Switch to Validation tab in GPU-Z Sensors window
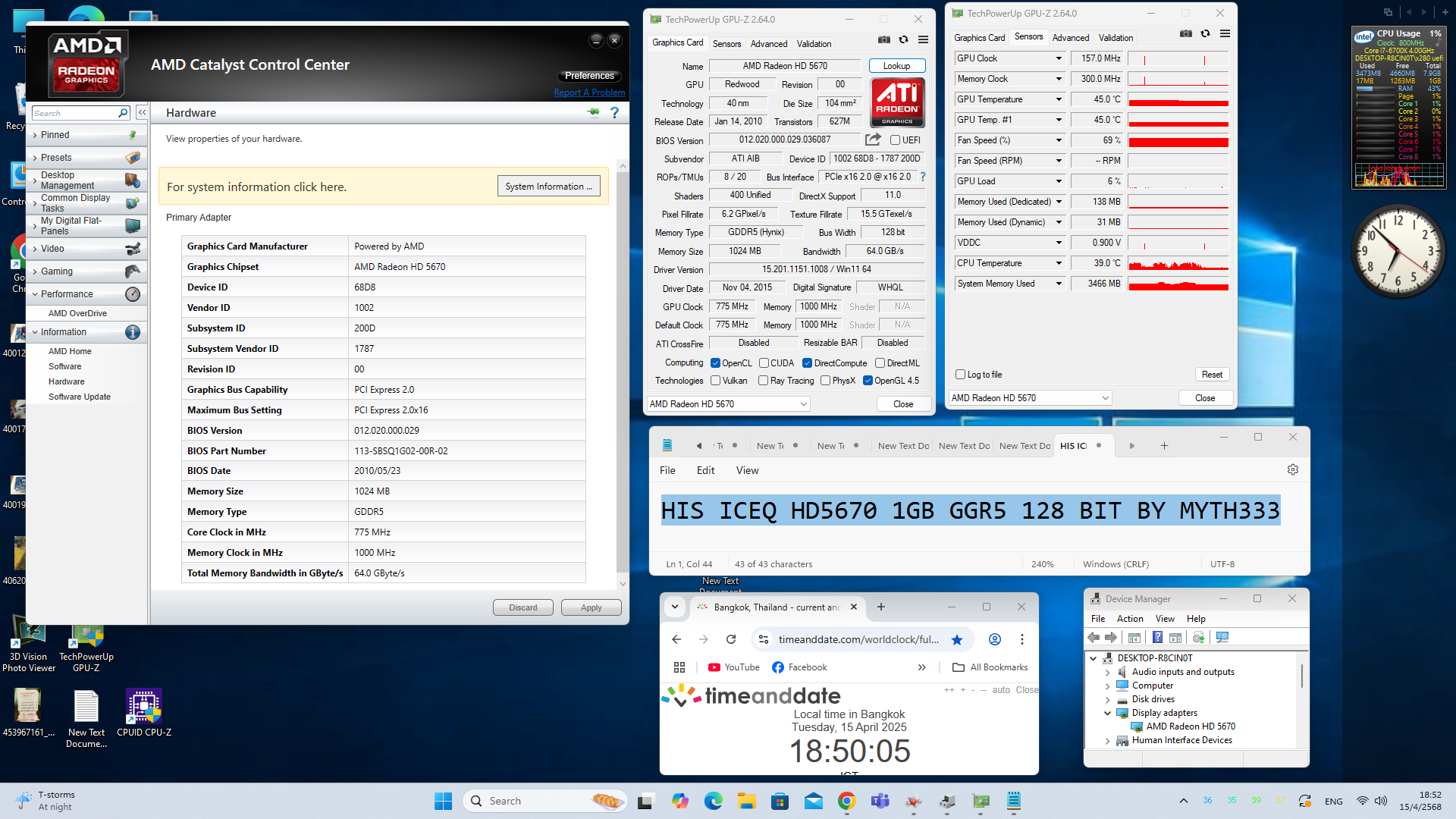 pyautogui.click(x=1116, y=38)
